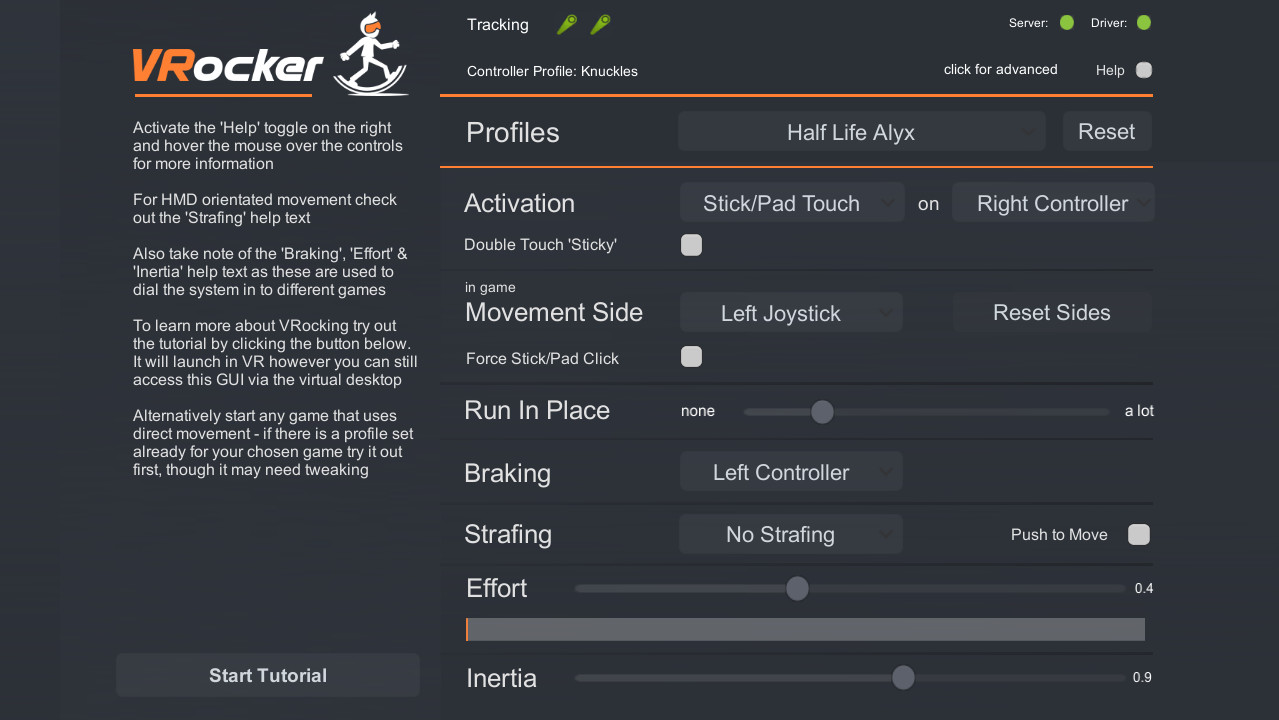Click the Driver status indicator light
The height and width of the screenshot is (720, 1279).
1144,22
